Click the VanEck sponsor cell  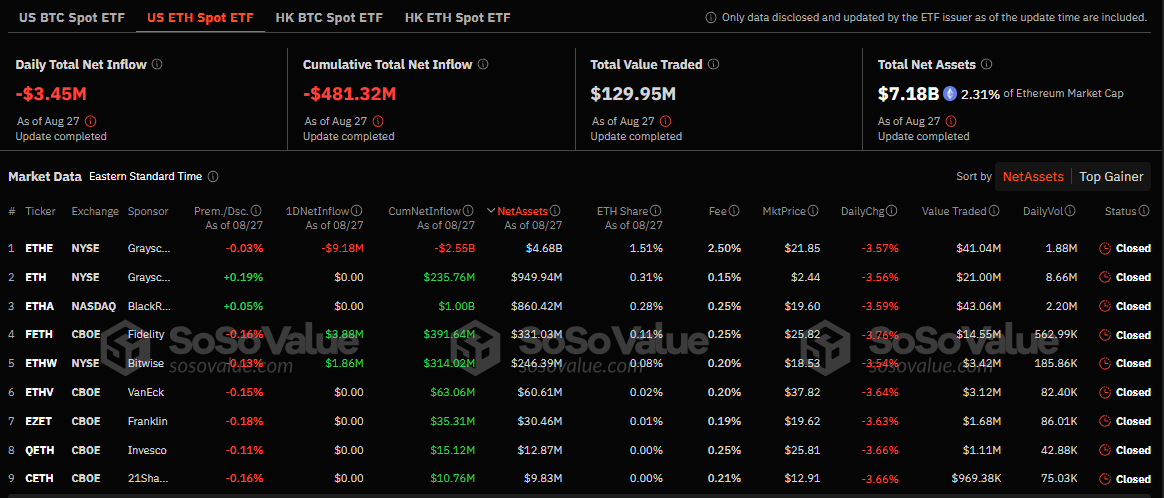coord(146,392)
